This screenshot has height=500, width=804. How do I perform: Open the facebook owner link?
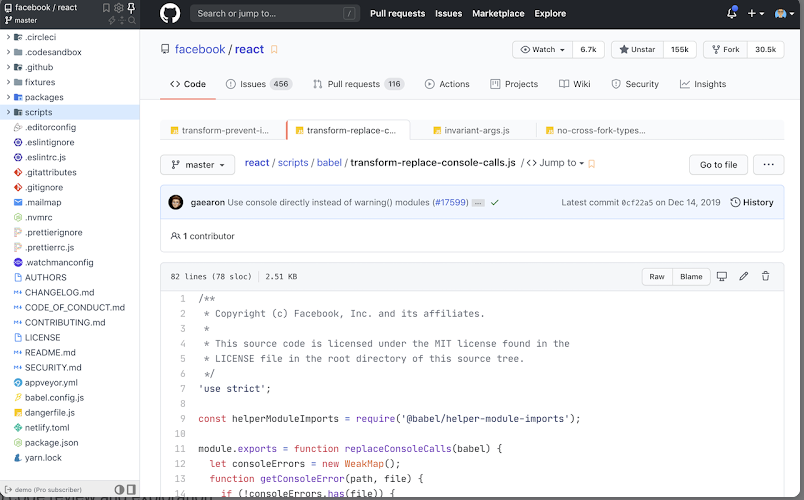(200, 49)
